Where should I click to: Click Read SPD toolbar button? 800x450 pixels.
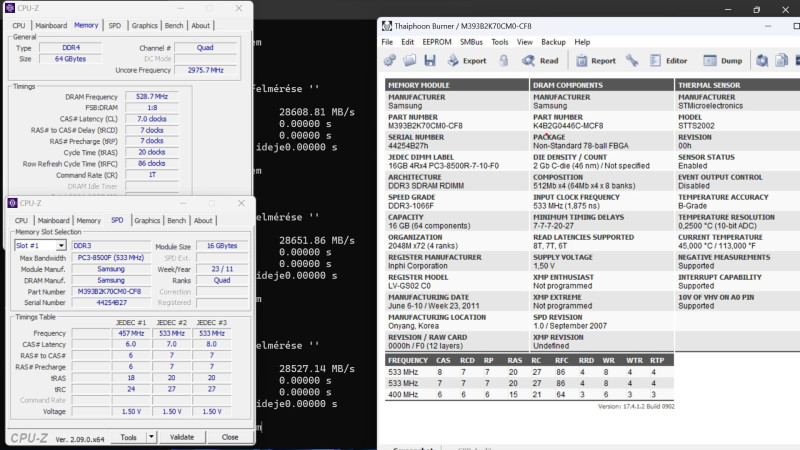coord(540,60)
